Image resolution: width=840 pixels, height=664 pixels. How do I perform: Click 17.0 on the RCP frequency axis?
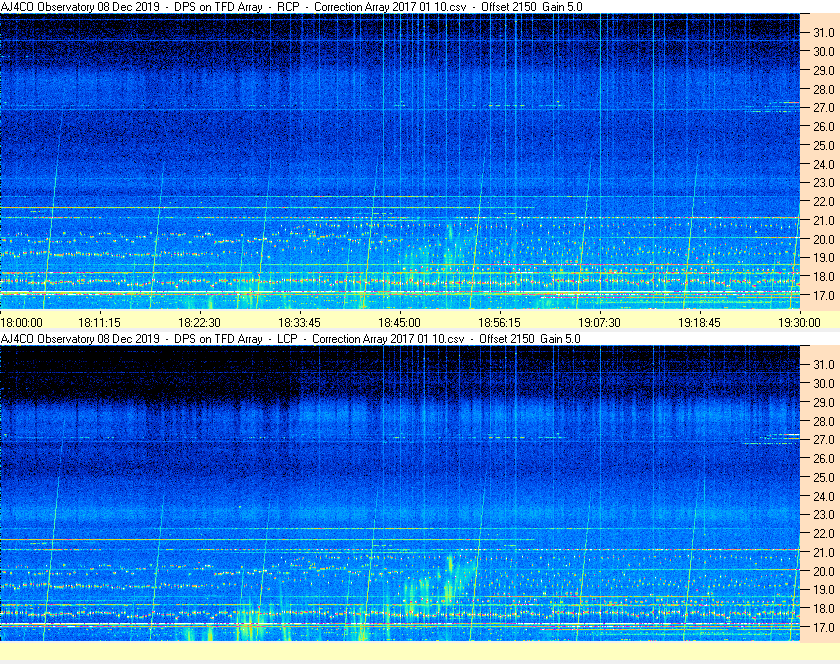pos(824,295)
